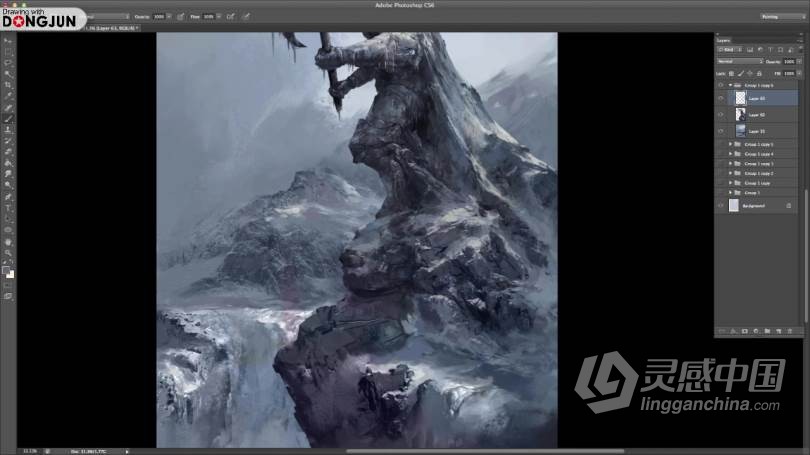Collapse Group 1 copy 6
Image resolution: width=810 pixels, height=455 pixels.
[x=730, y=85]
